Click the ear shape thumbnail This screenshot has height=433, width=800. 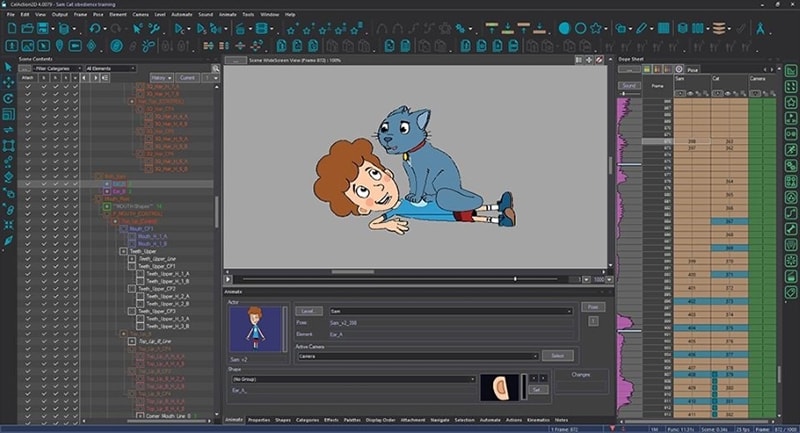499,388
